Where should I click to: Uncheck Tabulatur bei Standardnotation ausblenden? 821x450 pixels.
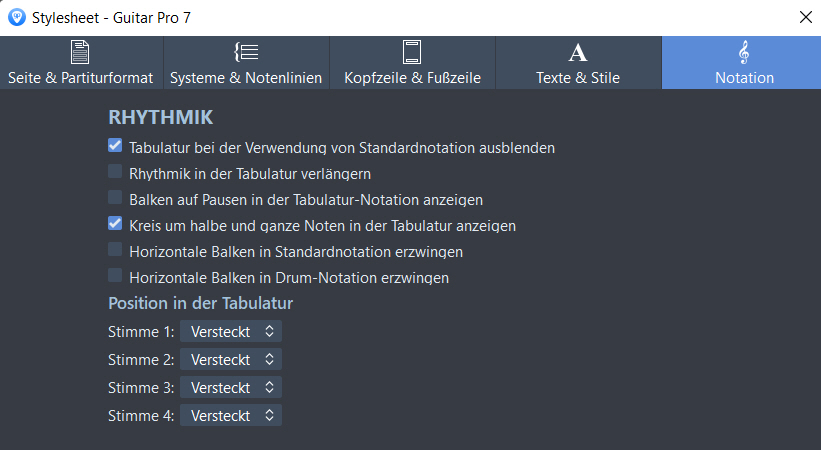(115, 146)
